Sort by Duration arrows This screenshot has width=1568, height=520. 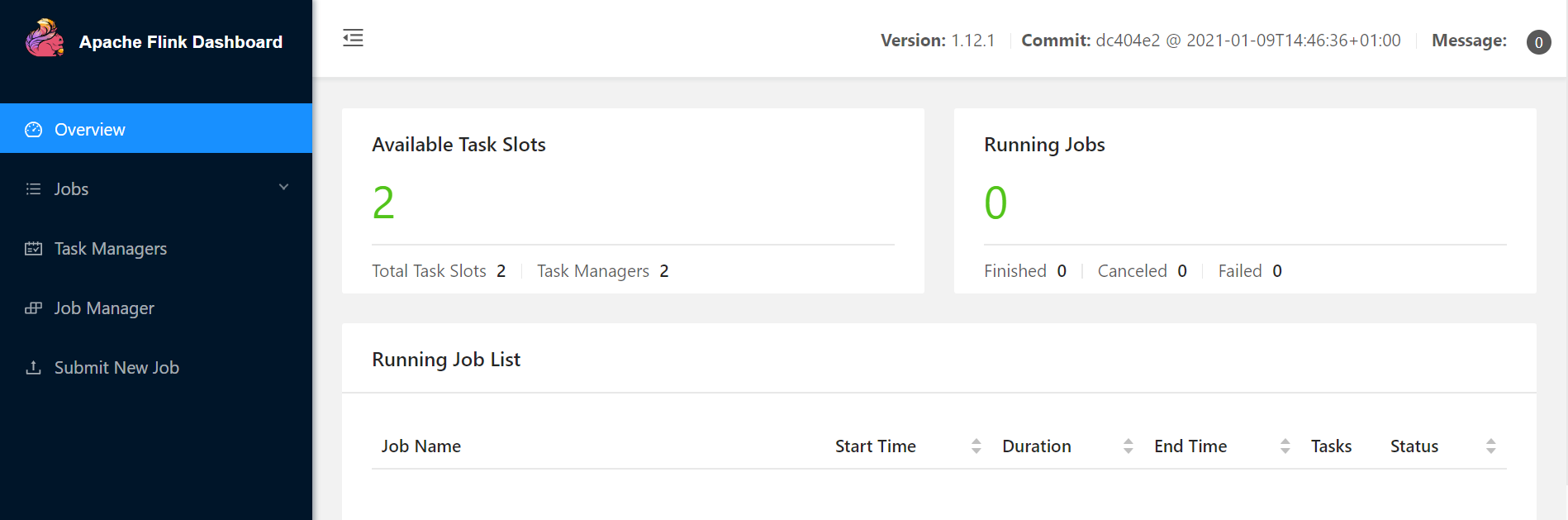[1128, 446]
